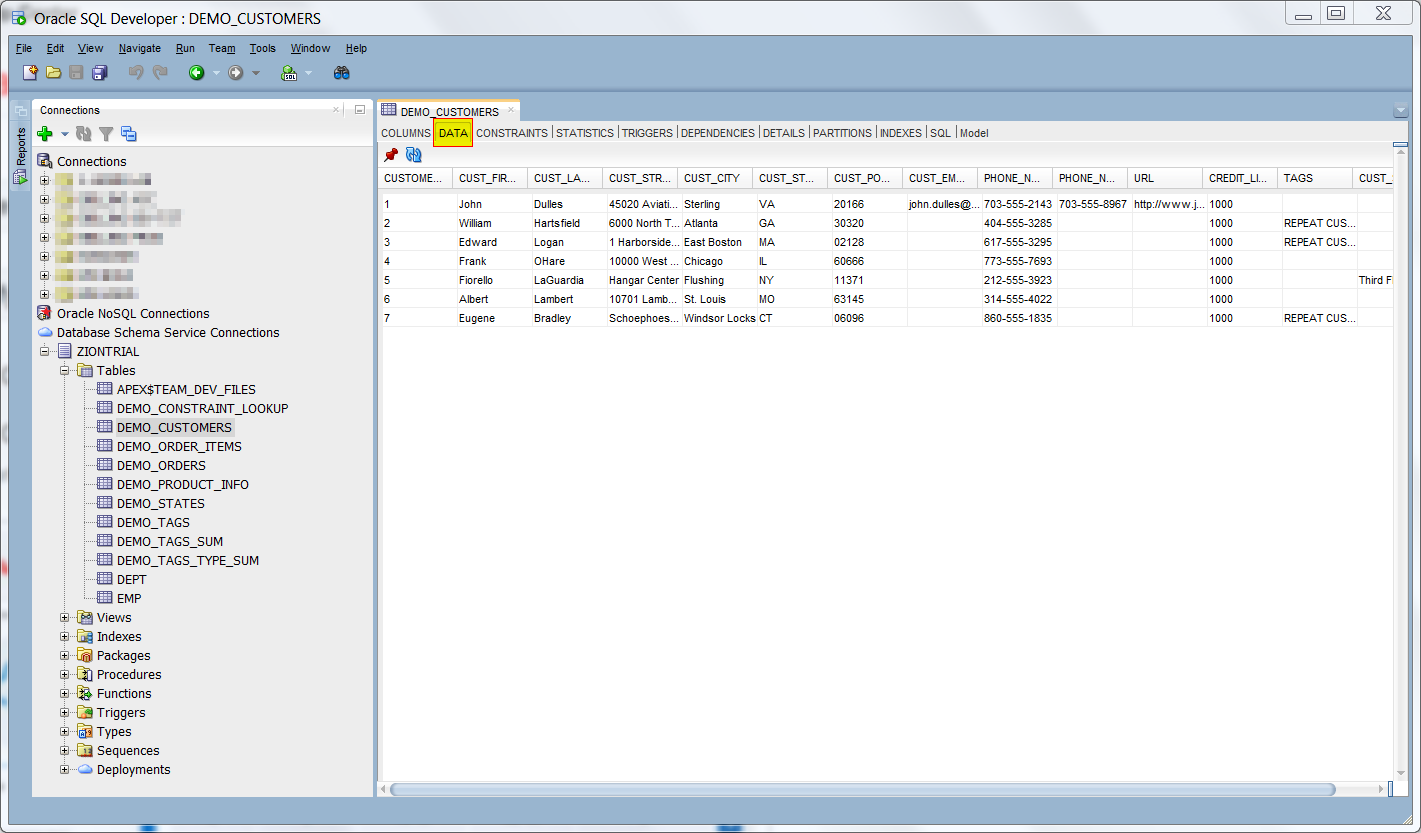This screenshot has width=1421, height=833.
Task: Open a SQL Worksheet from the toolbar
Action: [x=289, y=73]
